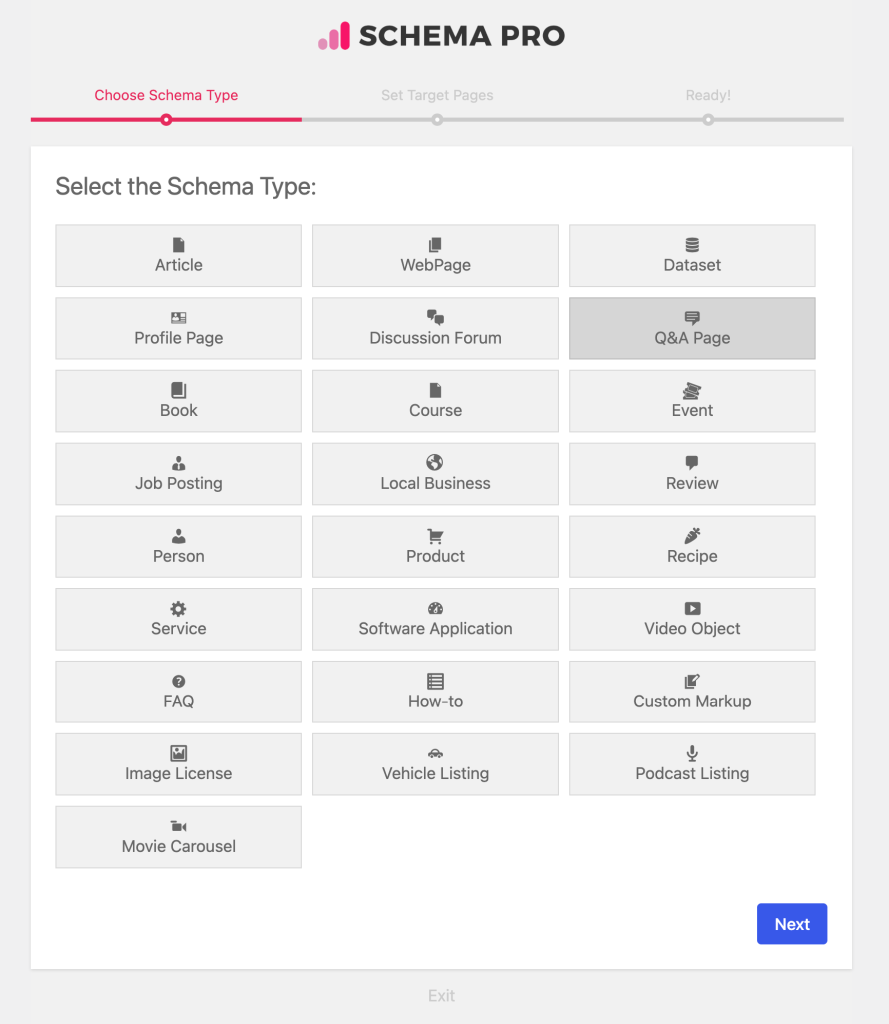Click the pink progress dot under Choose Schema Type

coord(166,120)
